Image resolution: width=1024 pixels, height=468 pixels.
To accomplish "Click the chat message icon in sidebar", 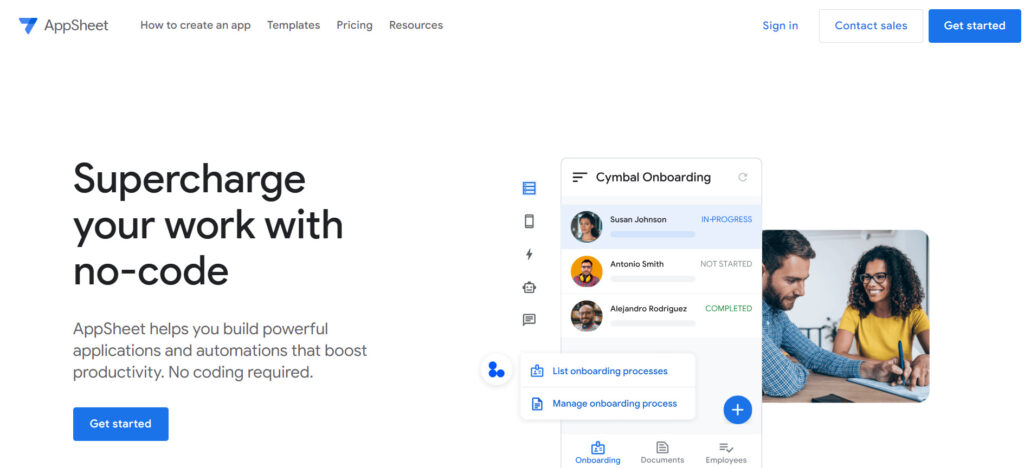I will (x=529, y=320).
